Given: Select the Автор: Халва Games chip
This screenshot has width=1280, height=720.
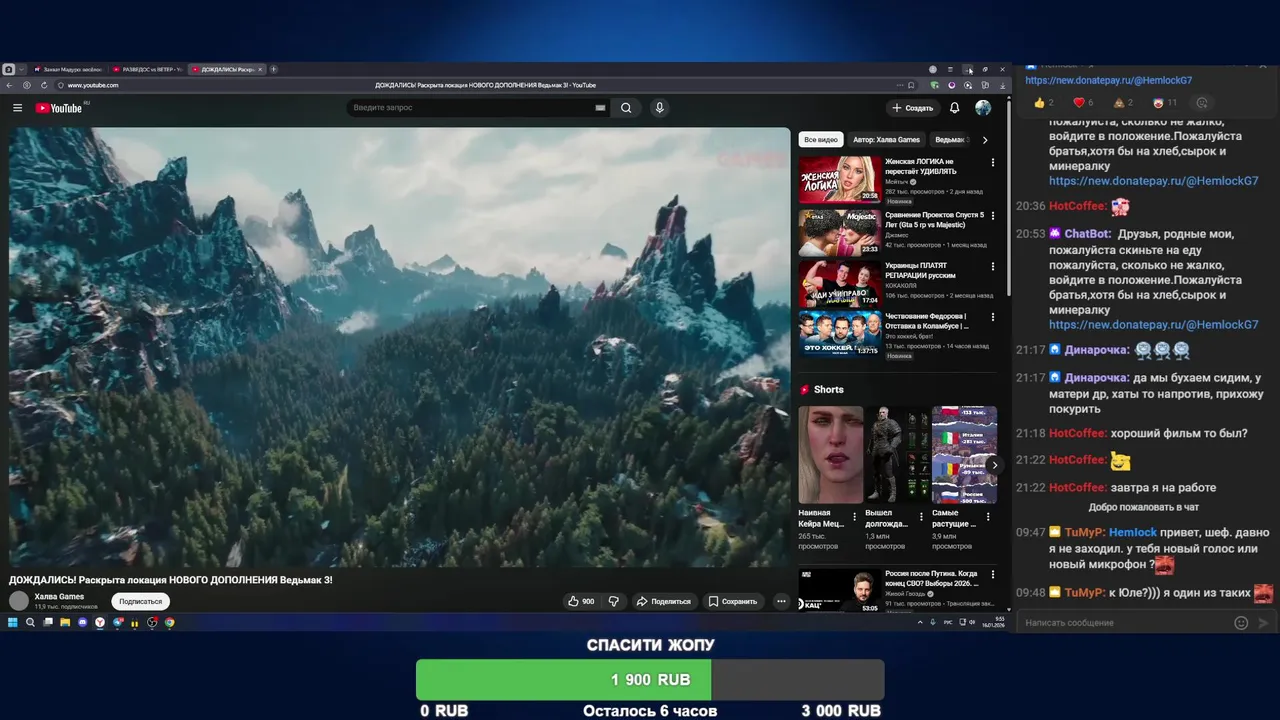Looking at the screenshot, I should [887, 140].
